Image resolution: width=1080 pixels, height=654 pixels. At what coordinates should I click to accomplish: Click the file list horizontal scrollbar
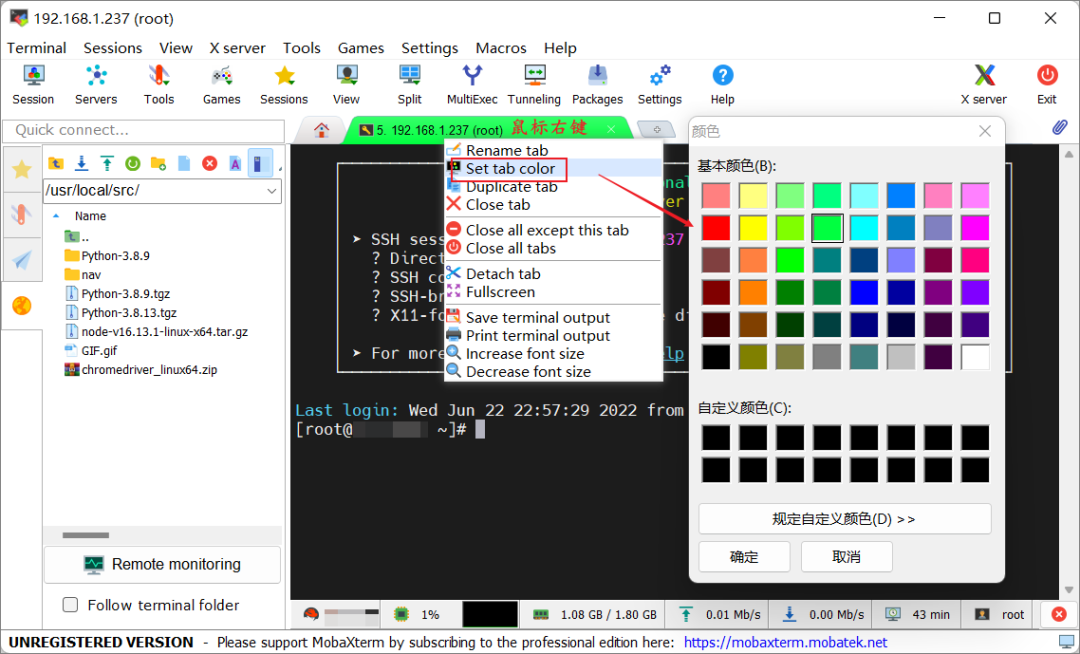[x=85, y=535]
